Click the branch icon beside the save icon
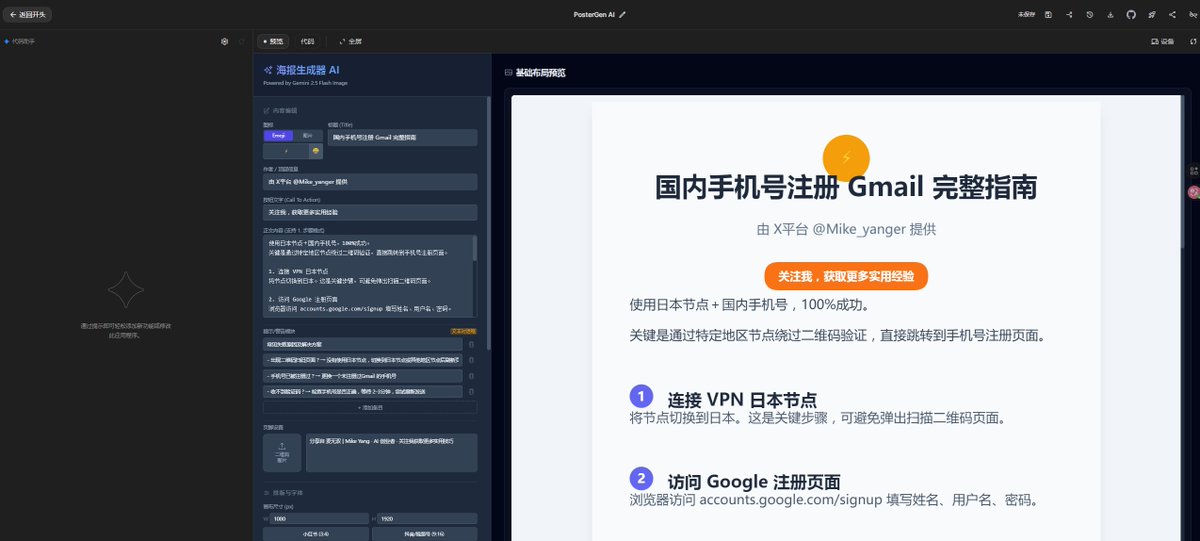The image size is (1200, 541). pos(1069,15)
